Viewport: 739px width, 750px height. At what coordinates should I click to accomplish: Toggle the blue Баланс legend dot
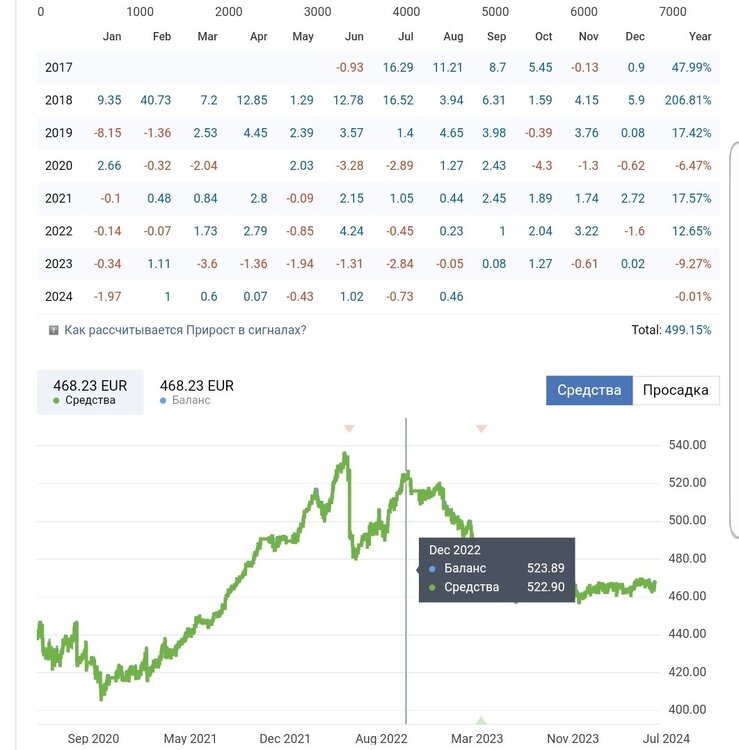163,401
